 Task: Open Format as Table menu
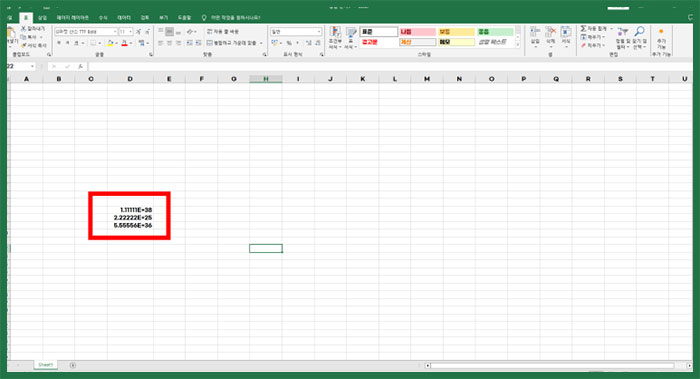[x=351, y=37]
